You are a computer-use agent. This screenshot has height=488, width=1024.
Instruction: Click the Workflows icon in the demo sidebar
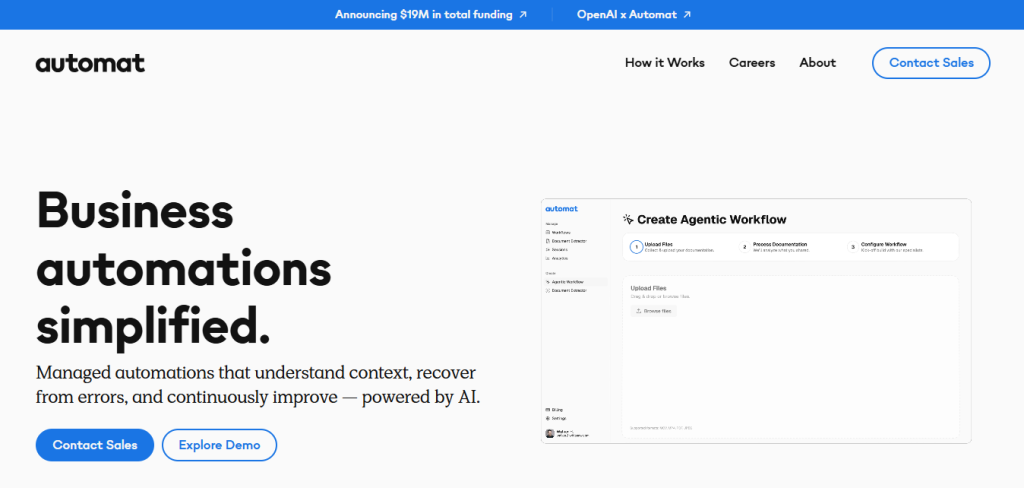coord(548,232)
